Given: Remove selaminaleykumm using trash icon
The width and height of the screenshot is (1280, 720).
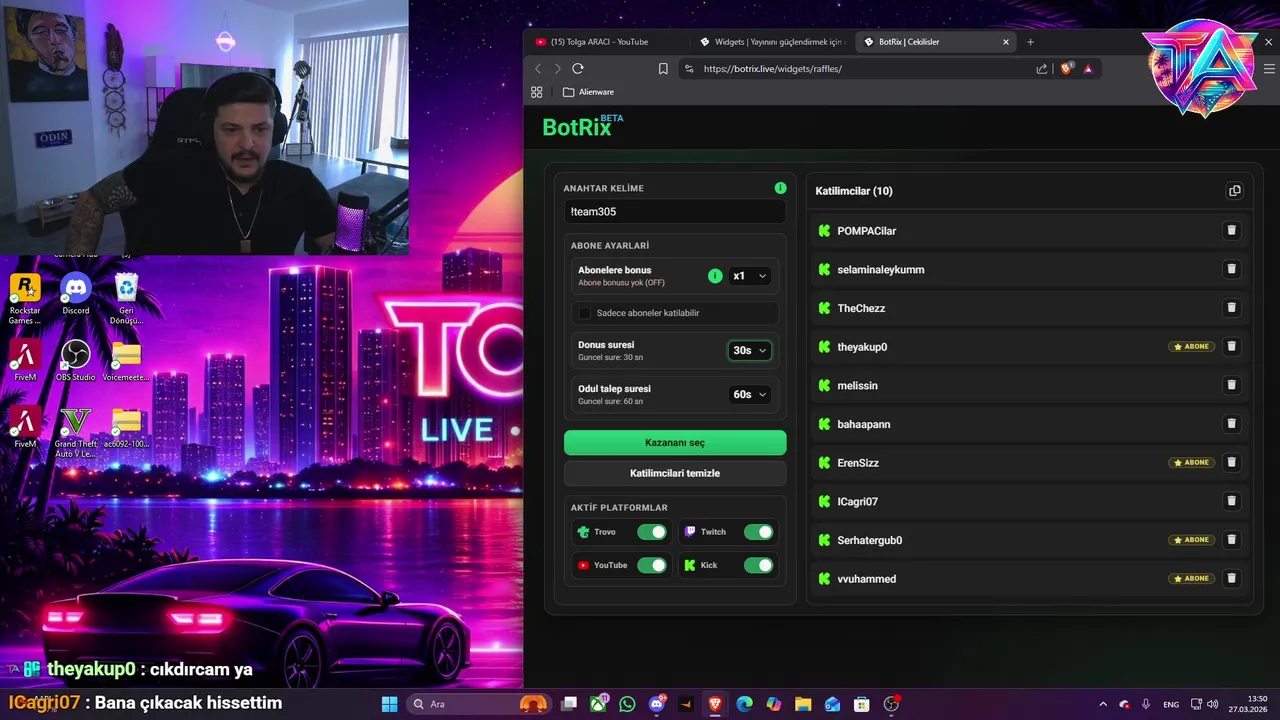Looking at the screenshot, I should 1231,269.
